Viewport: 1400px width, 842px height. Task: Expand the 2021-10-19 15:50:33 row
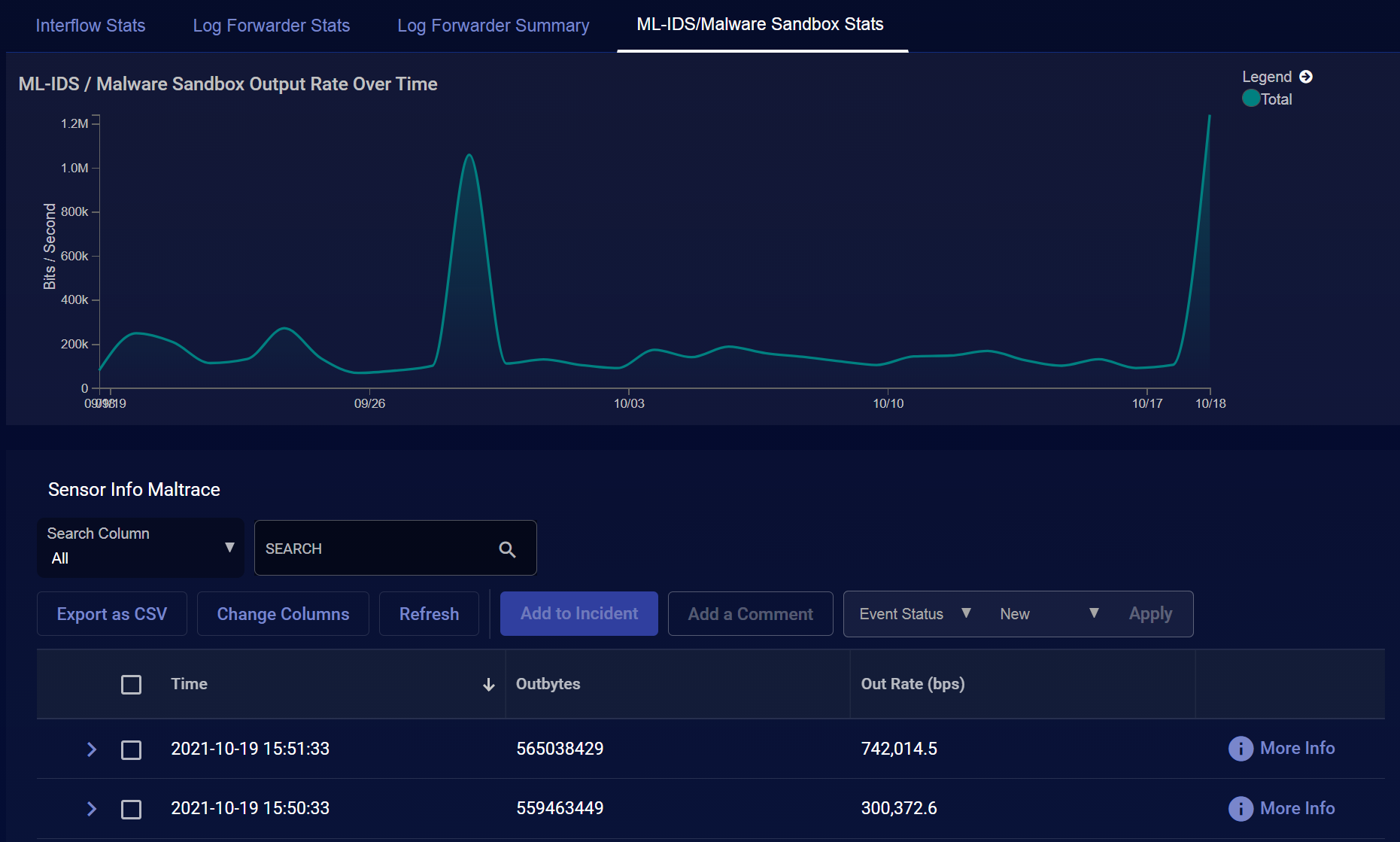[x=92, y=809]
